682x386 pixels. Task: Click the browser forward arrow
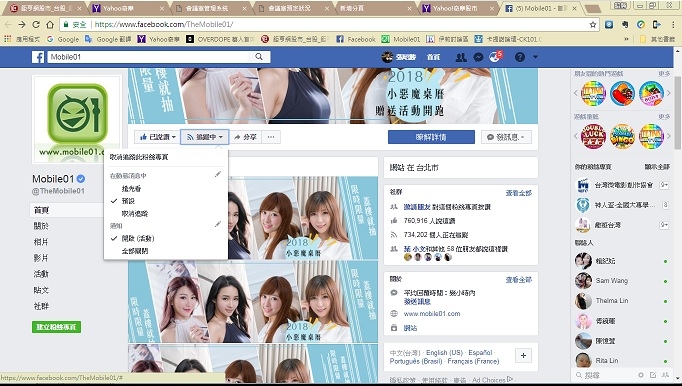click(22, 24)
